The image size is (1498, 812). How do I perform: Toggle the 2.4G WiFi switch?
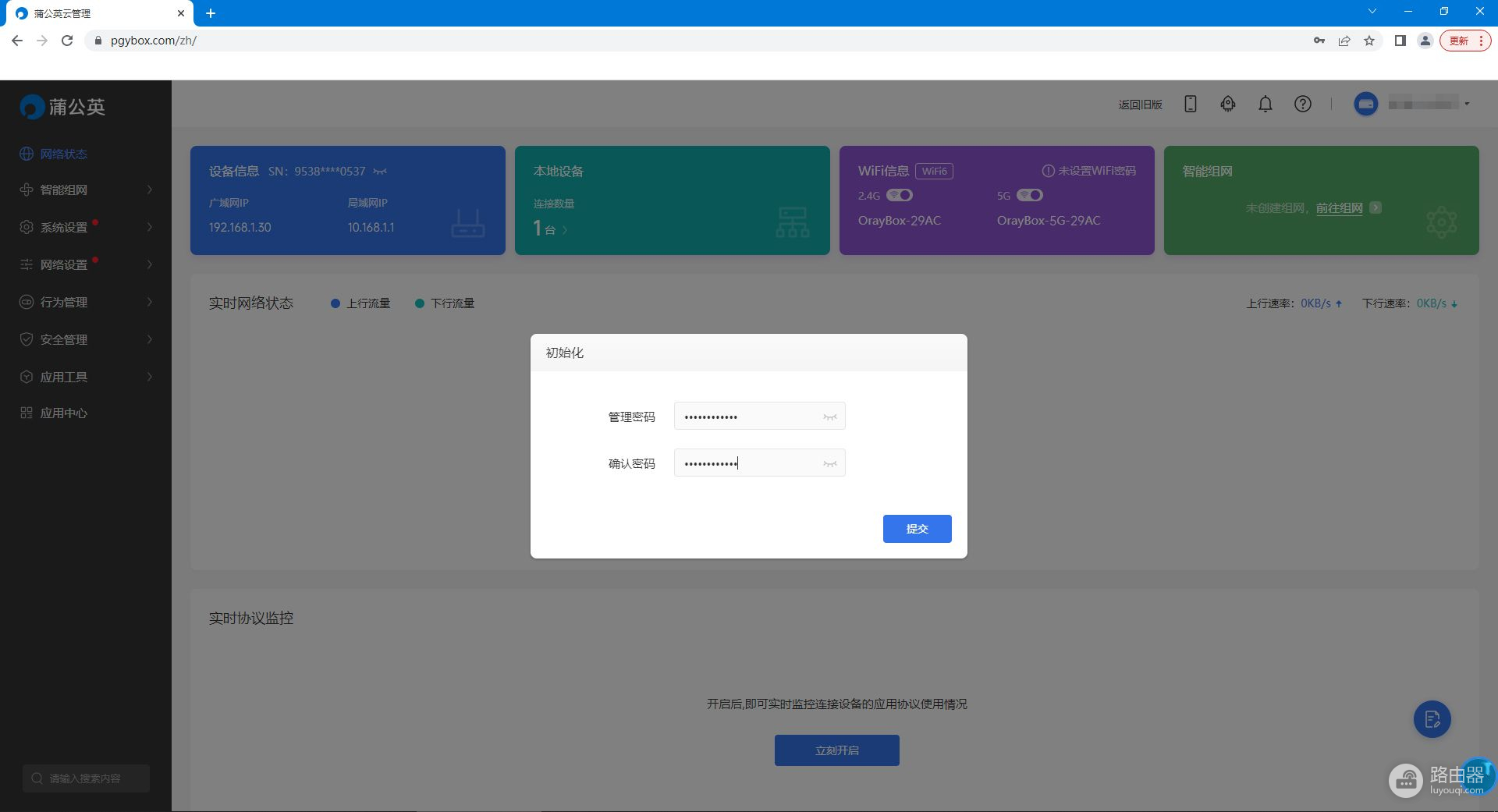click(x=900, y=195)
